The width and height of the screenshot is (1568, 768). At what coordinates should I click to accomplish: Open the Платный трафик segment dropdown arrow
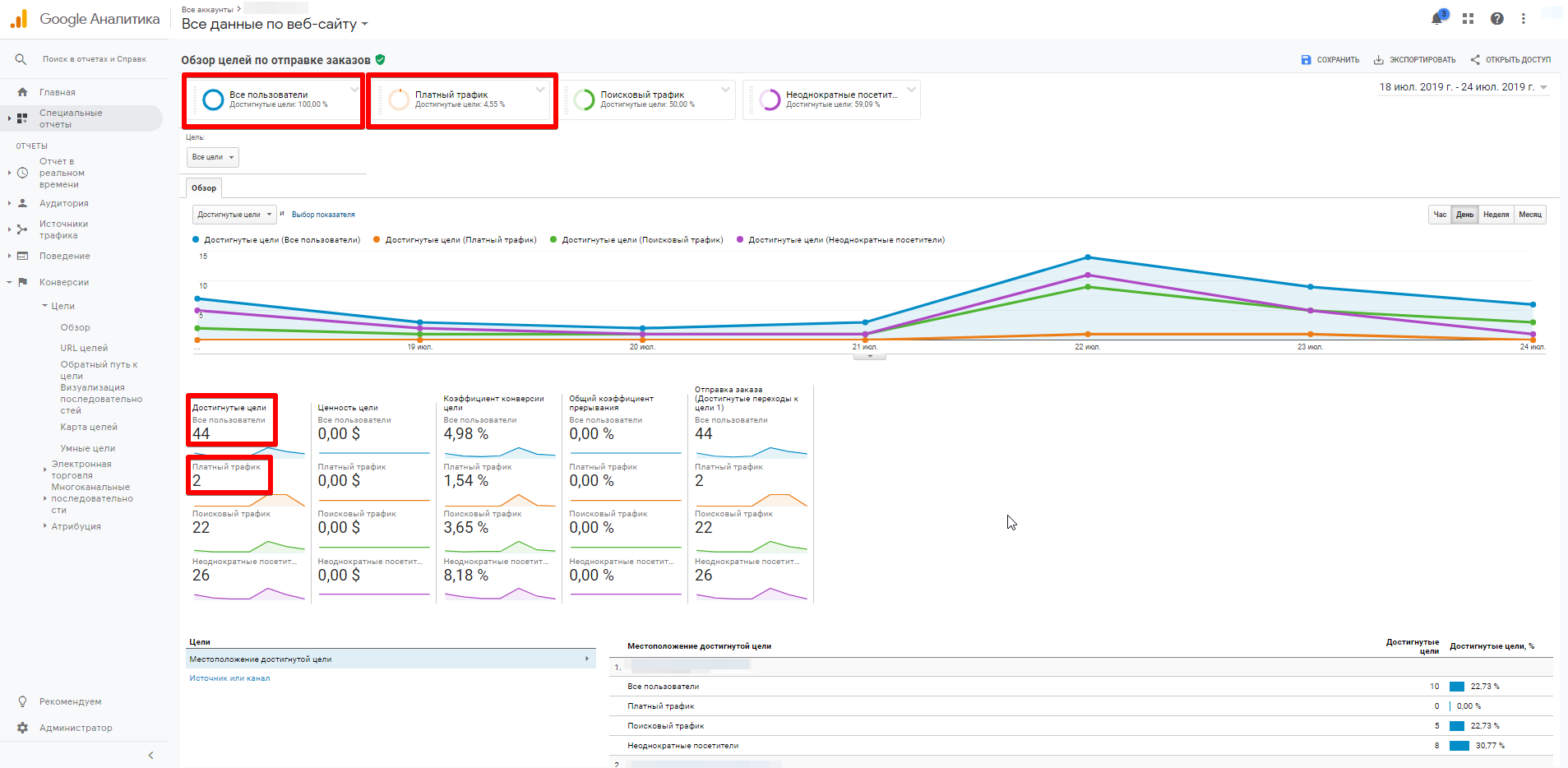[540, 90]
